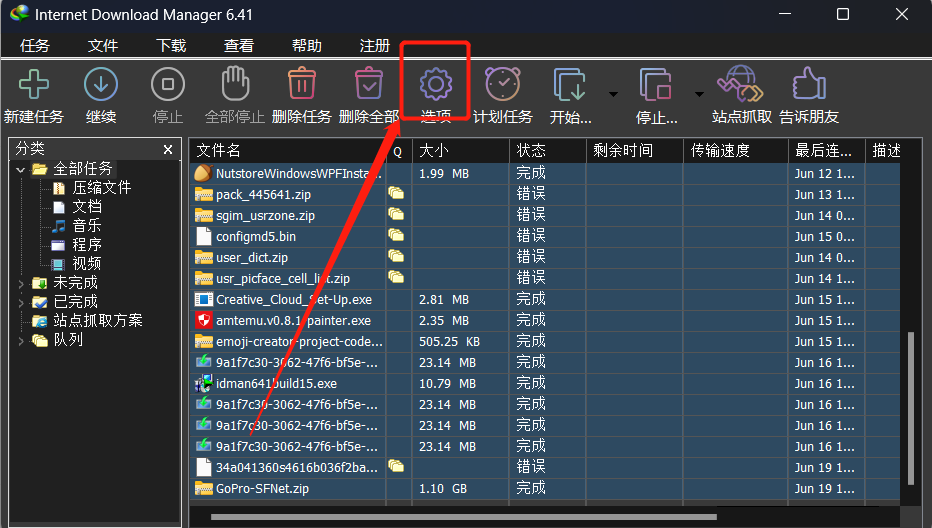Viewport: 932px width, 528px height.
Task: Open the 任务 menu
Action: pos(35,46)
